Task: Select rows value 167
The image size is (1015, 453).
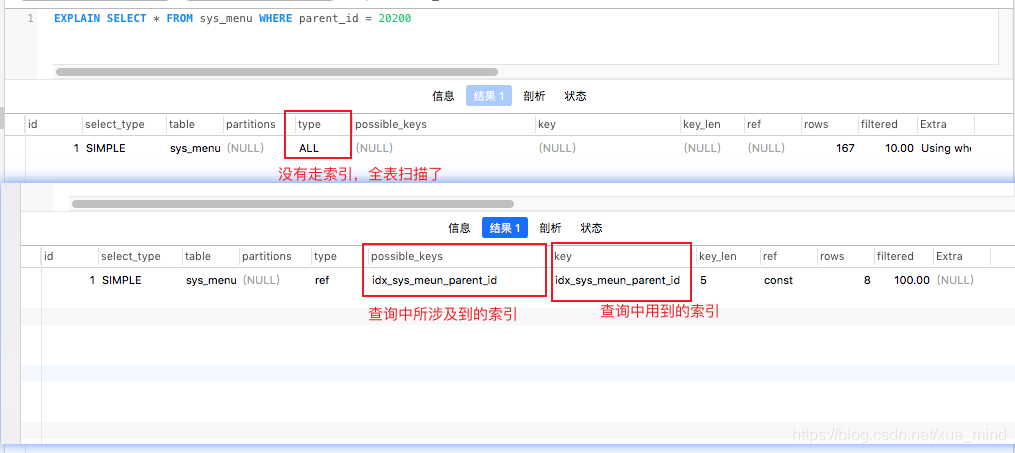Action: pyautogui.click(x=845, y=148)
